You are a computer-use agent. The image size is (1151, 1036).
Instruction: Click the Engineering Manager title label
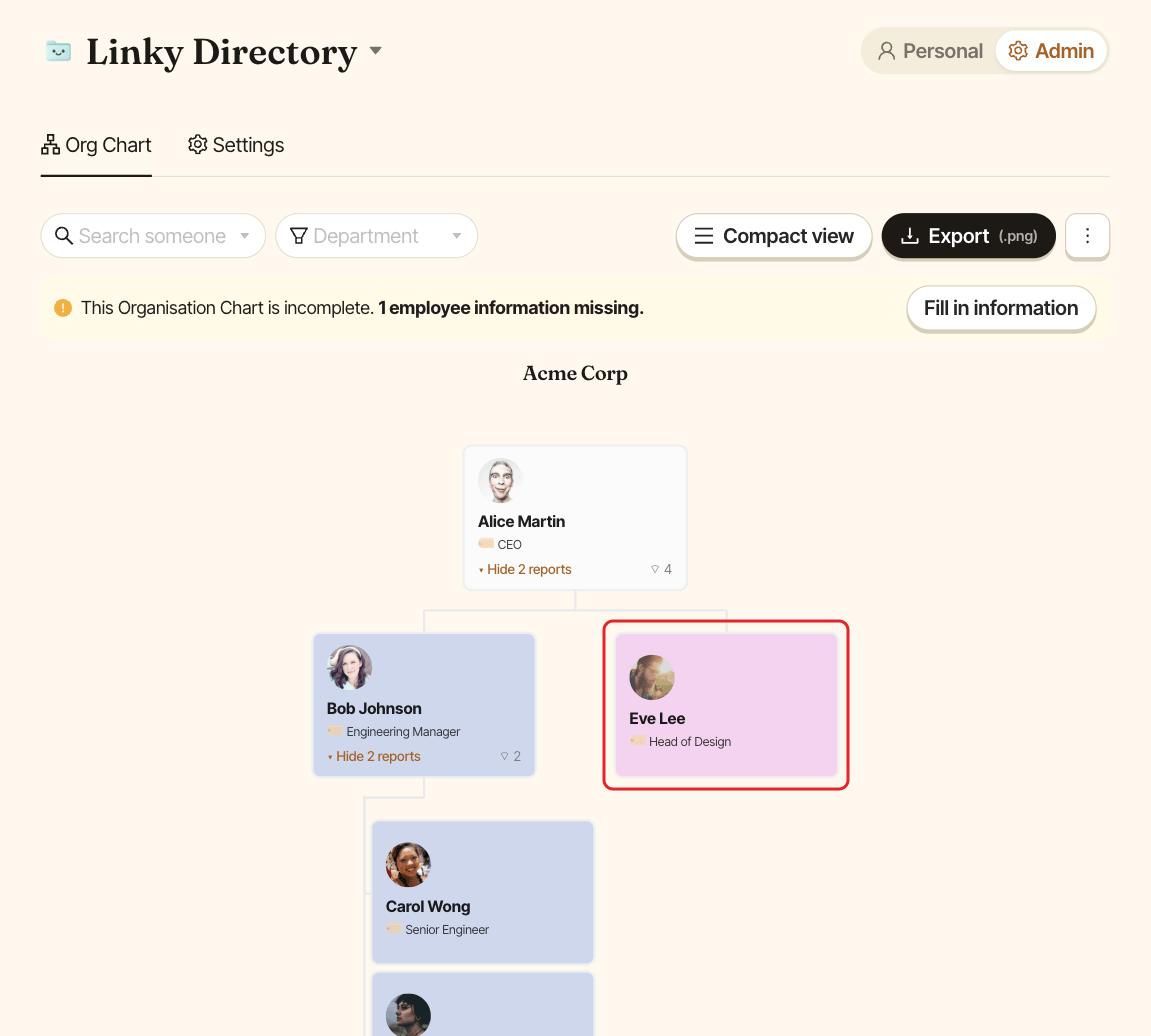point(403,731)
